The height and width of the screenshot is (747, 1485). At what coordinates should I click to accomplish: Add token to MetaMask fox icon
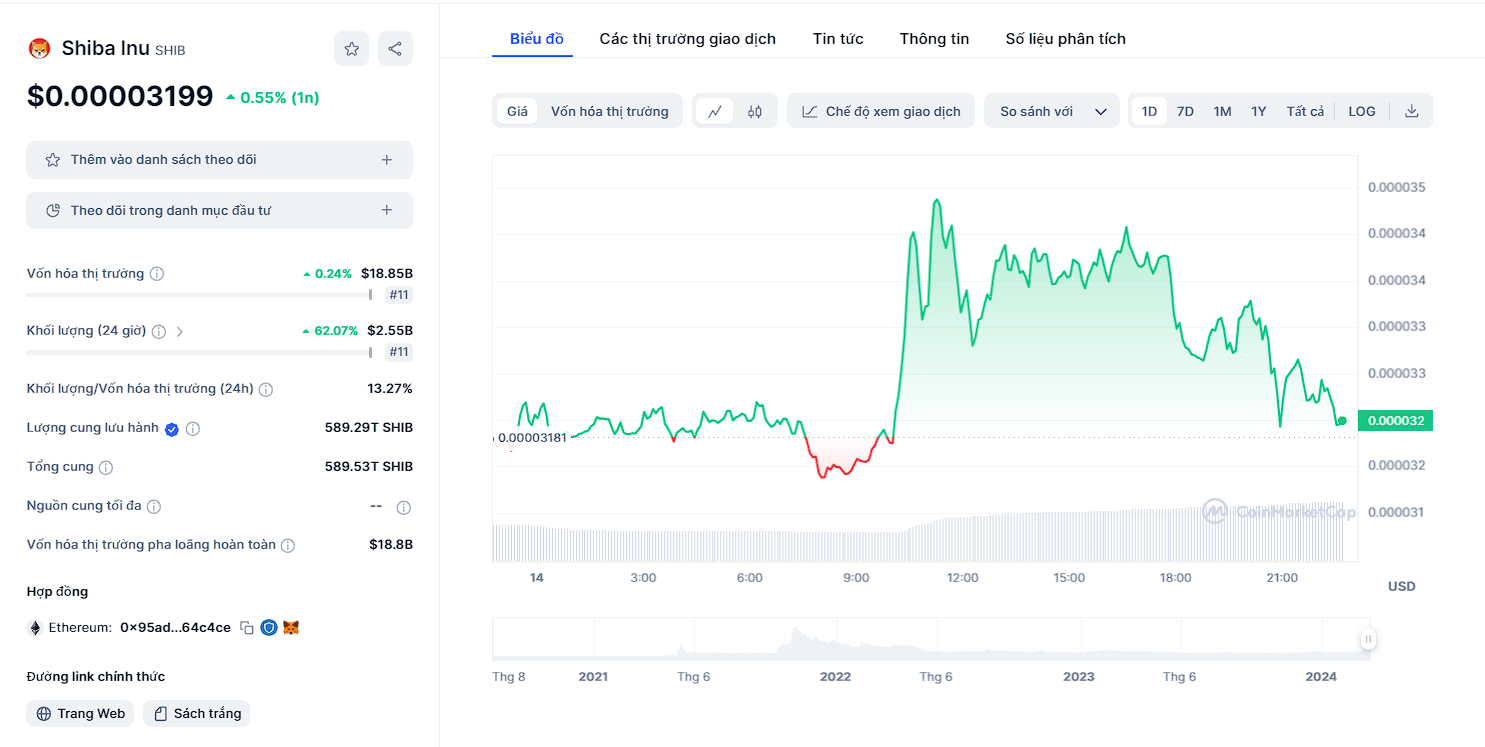click(291, 628)
